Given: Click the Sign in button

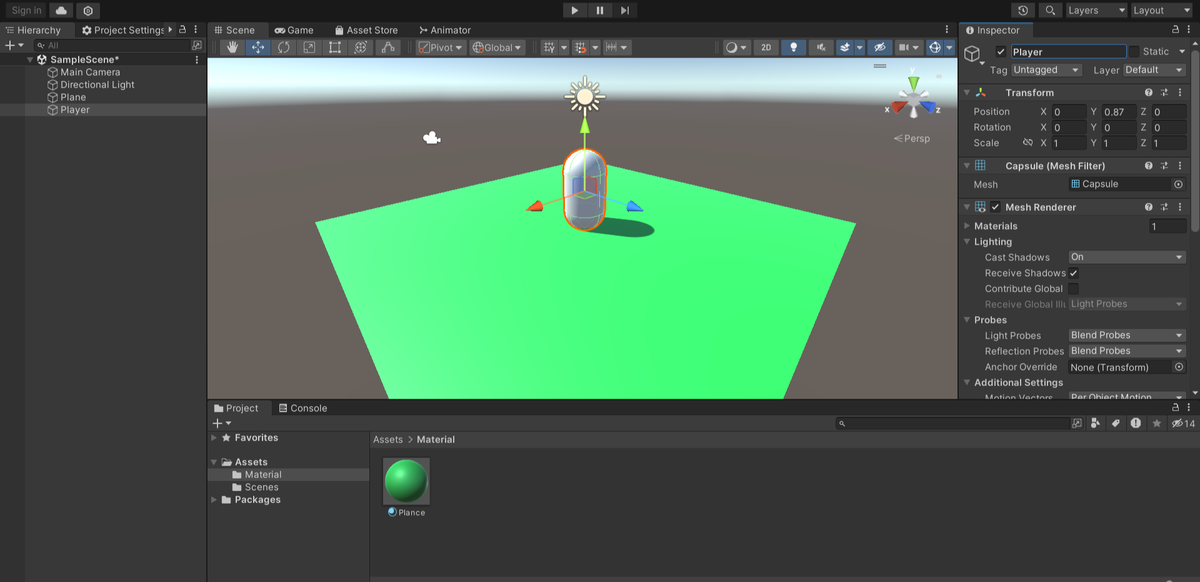Looking at the screenshot, I should click(x=27, y=10).
